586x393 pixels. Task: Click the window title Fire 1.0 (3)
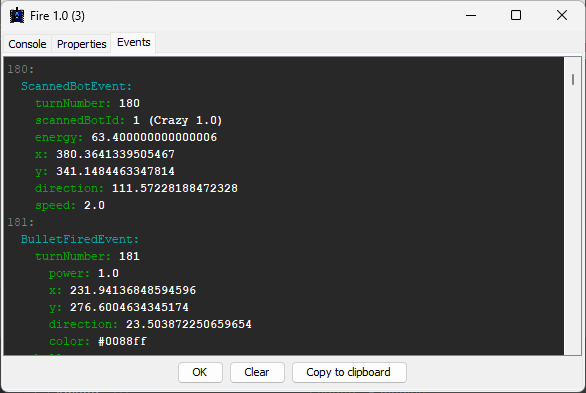tap(58, 16)
